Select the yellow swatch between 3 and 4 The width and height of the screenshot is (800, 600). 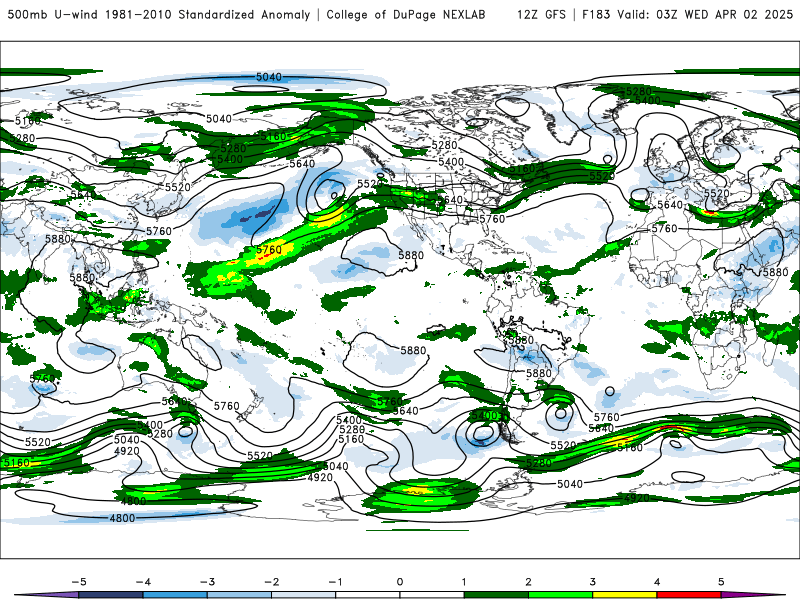click(624, 595)
